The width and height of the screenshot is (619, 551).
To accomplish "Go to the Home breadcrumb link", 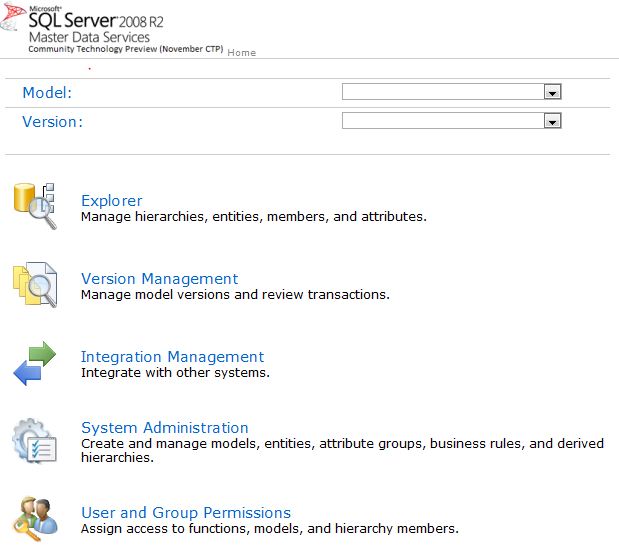I will 242,53.
